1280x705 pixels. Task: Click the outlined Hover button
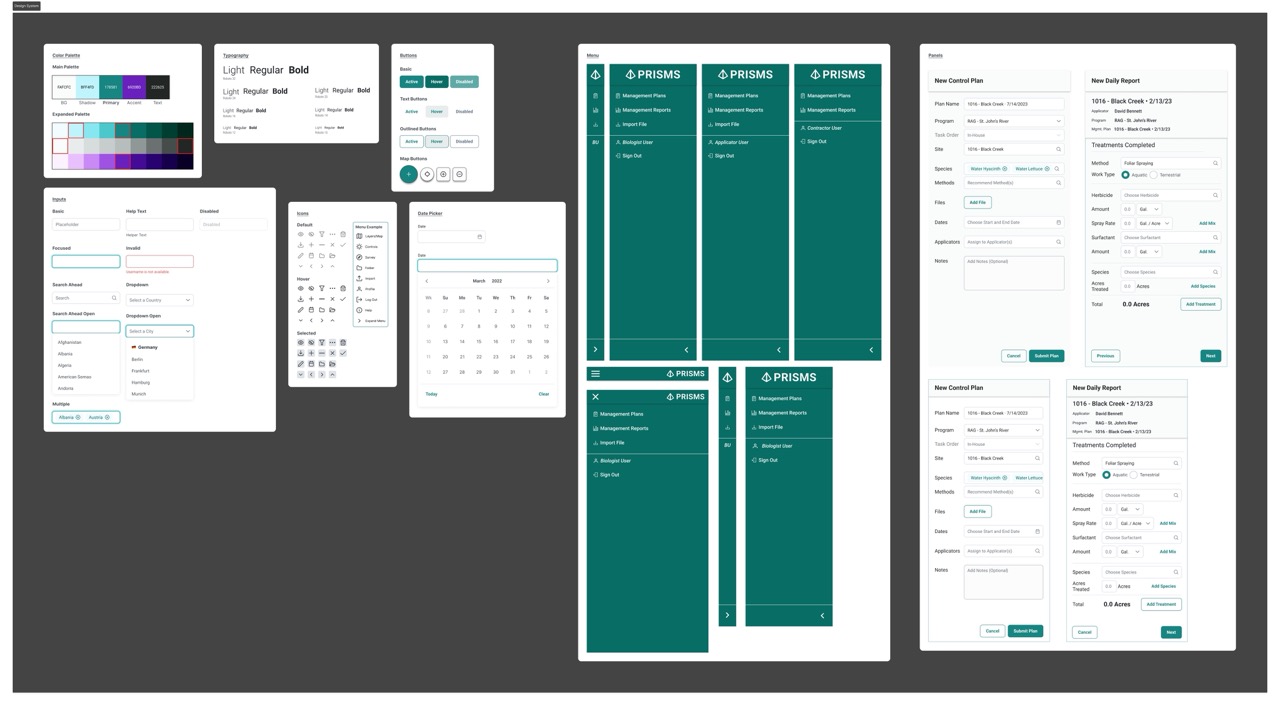coord(437,142)
